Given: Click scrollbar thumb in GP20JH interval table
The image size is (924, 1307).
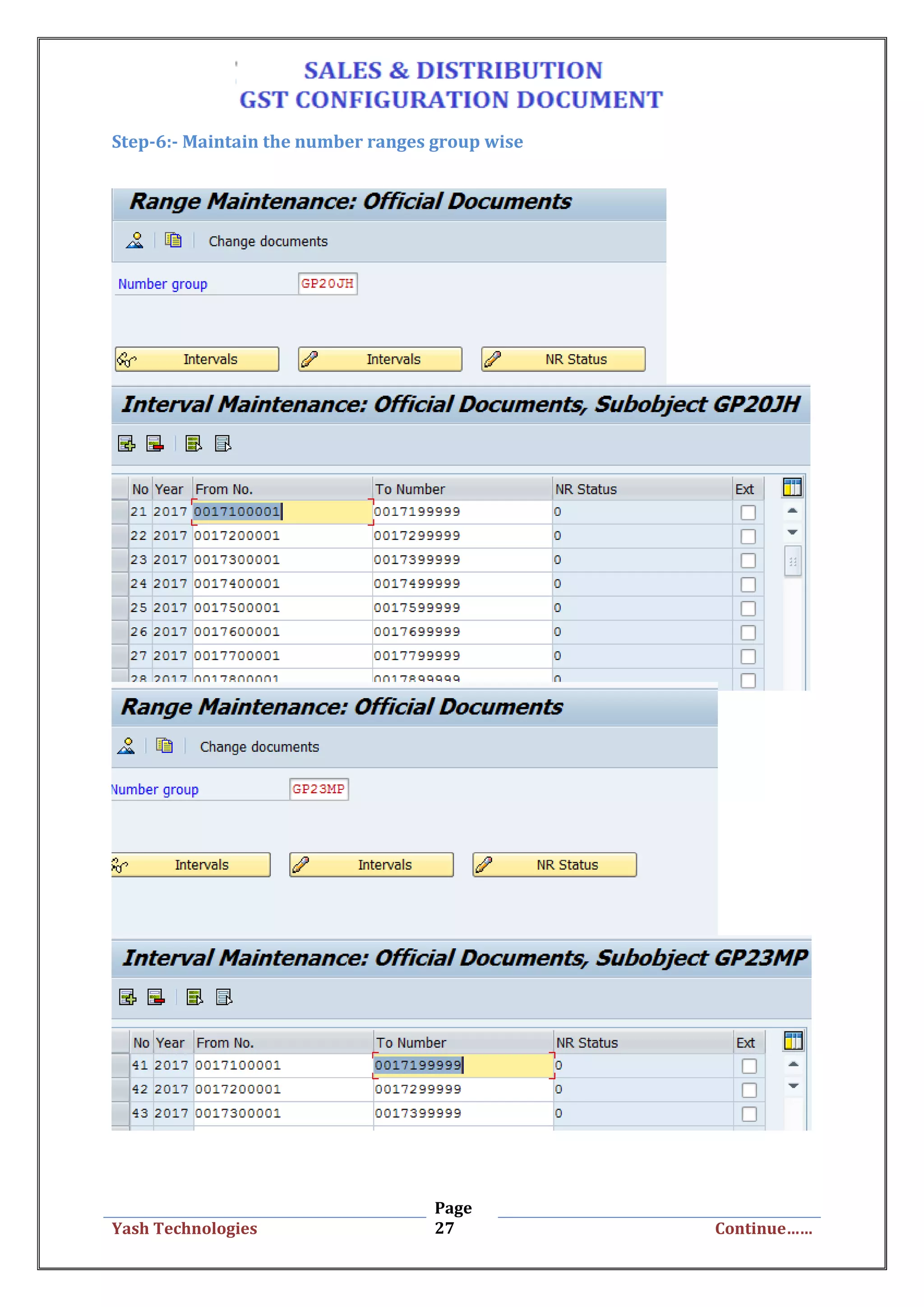Looking at the screenshot, I should coord(793,561).
